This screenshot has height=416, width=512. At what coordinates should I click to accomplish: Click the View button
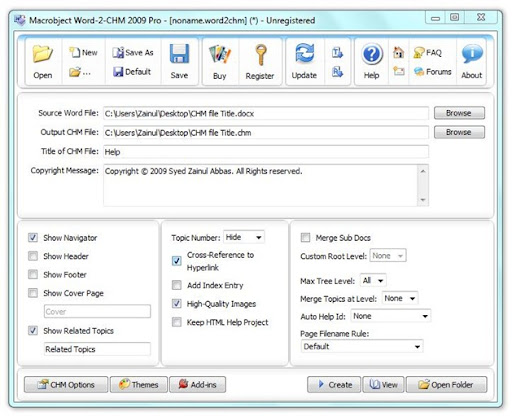(383, 385)
